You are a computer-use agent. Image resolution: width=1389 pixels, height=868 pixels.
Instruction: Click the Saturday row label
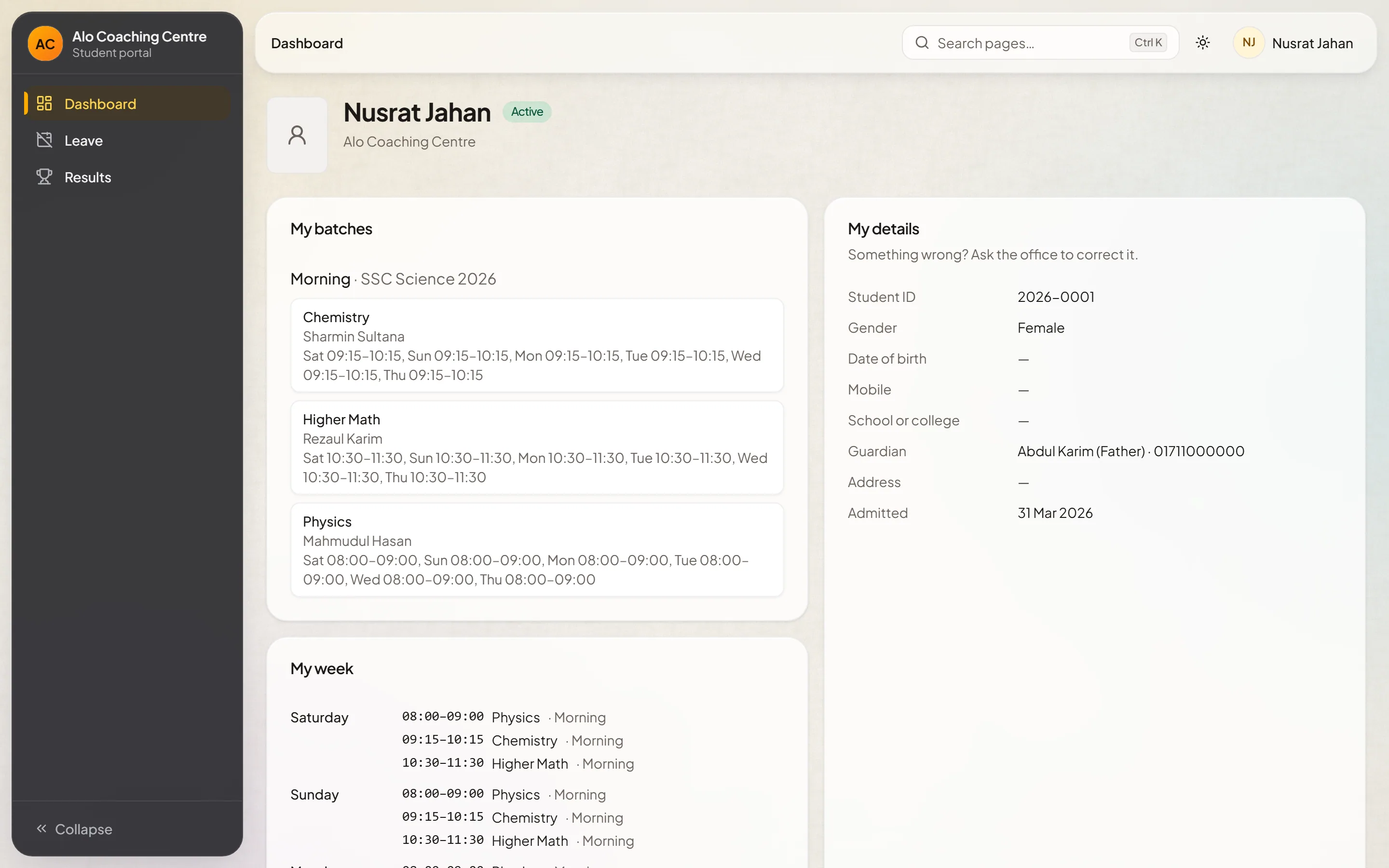coord(319,718)
